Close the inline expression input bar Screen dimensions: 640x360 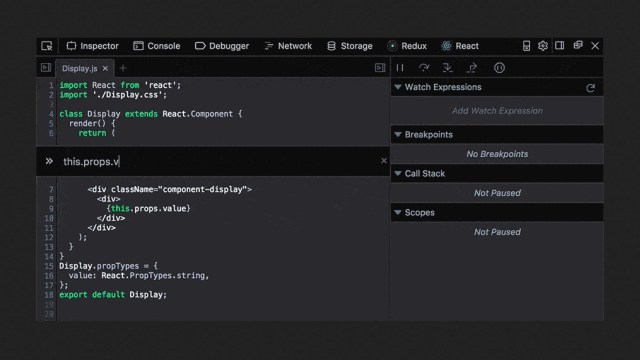coord(384,161)
